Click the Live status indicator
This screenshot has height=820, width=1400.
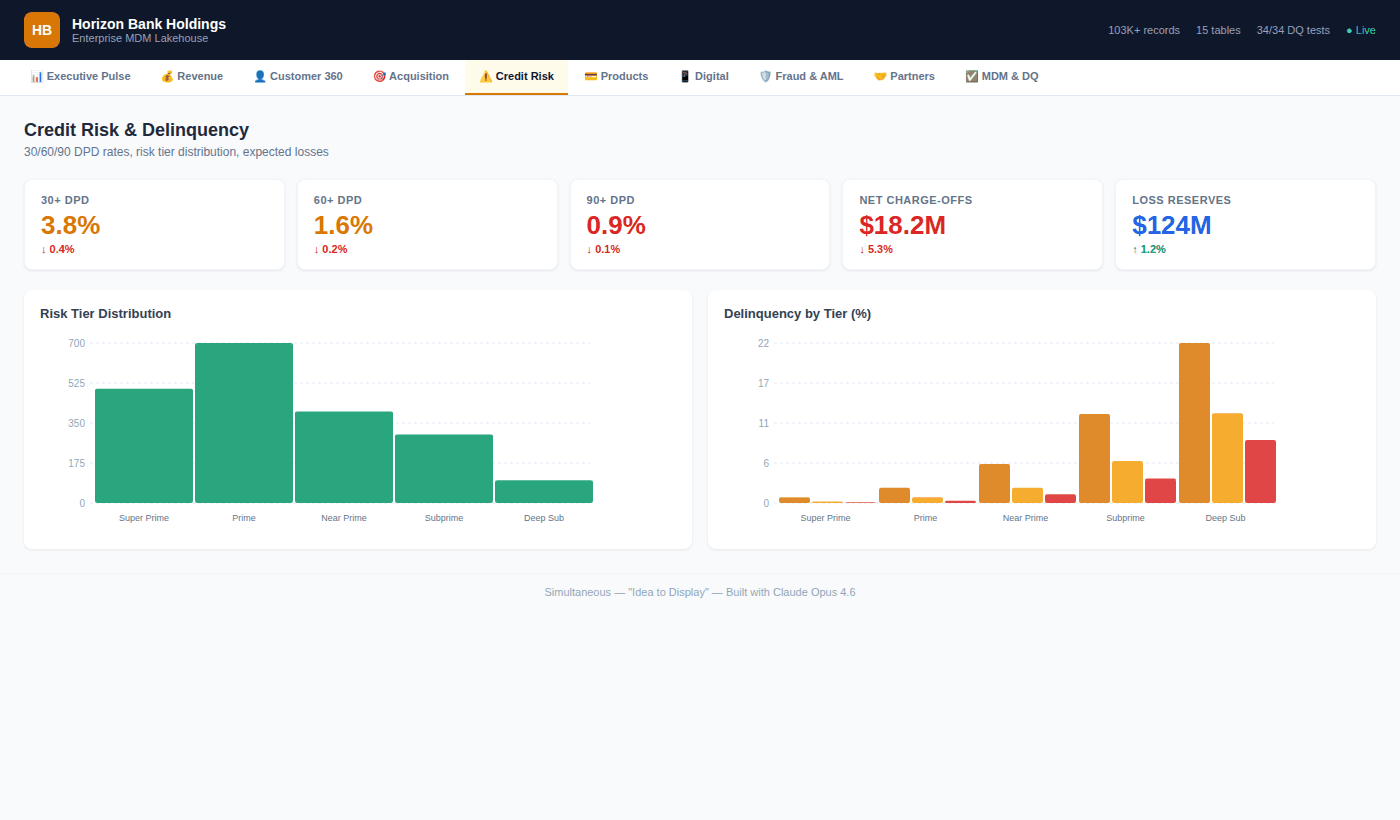(x=1360, y=30)
